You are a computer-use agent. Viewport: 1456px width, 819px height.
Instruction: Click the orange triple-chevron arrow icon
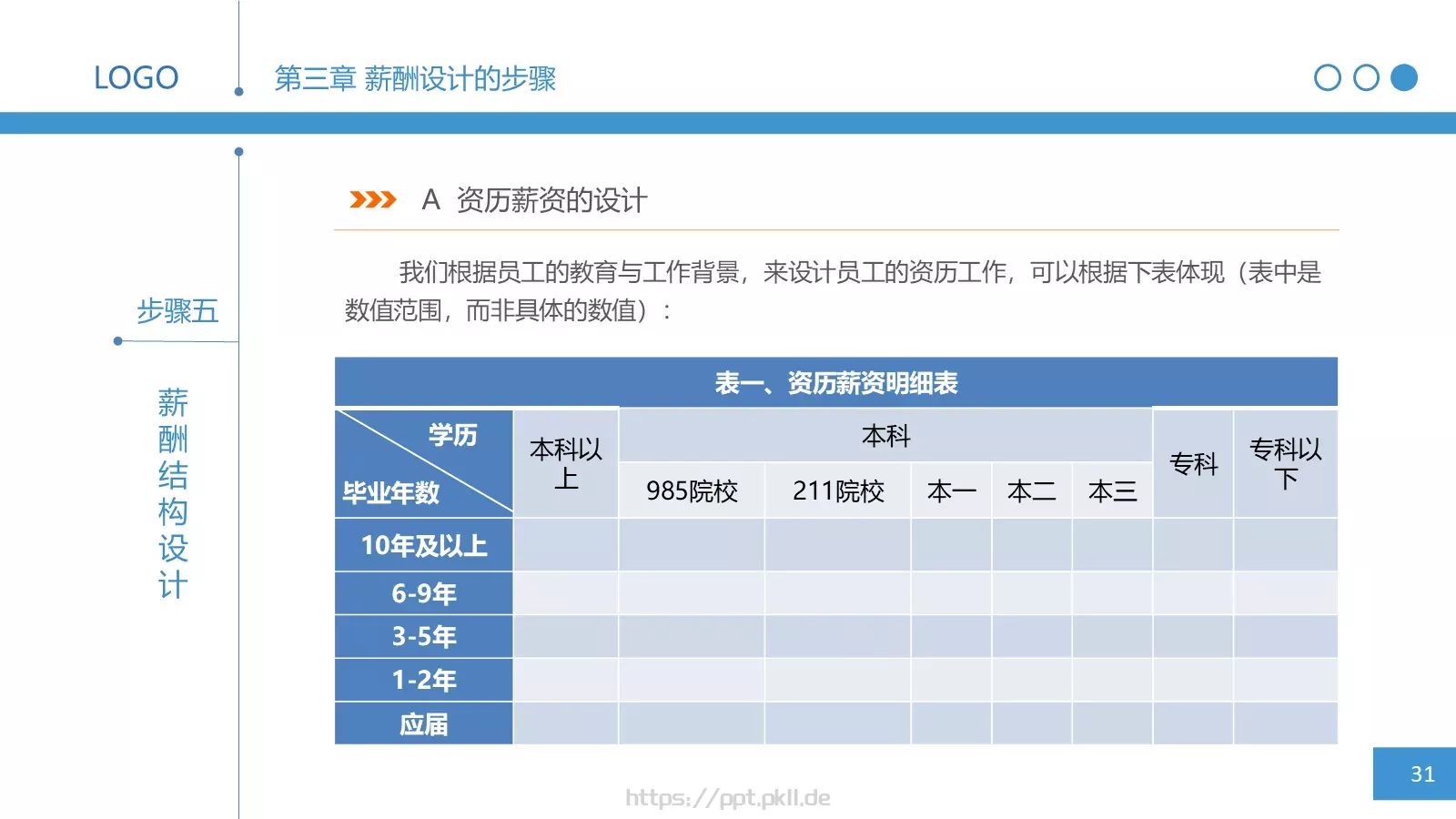373,199
